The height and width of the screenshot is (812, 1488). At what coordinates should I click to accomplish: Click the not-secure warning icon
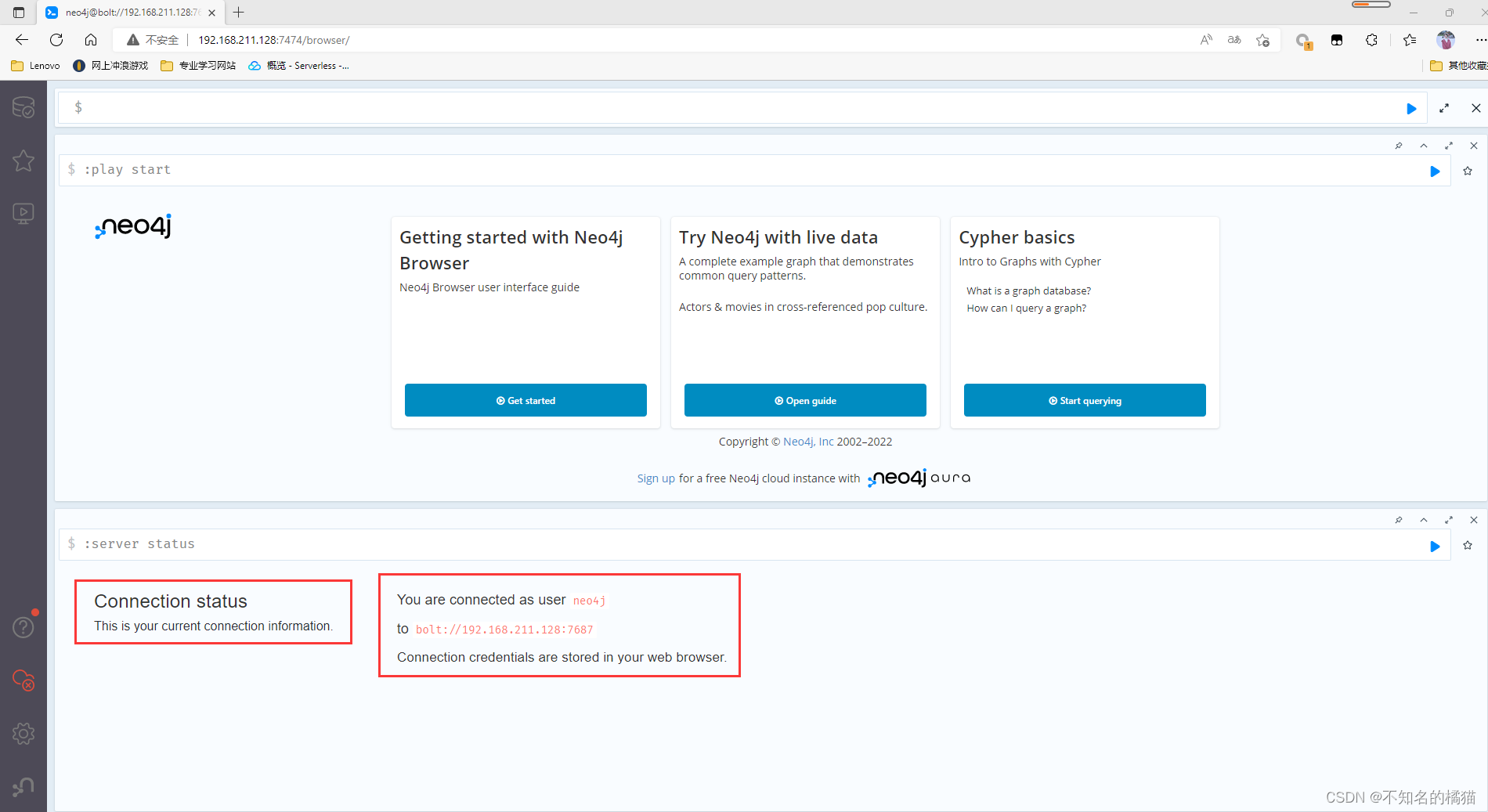(133, 40)
